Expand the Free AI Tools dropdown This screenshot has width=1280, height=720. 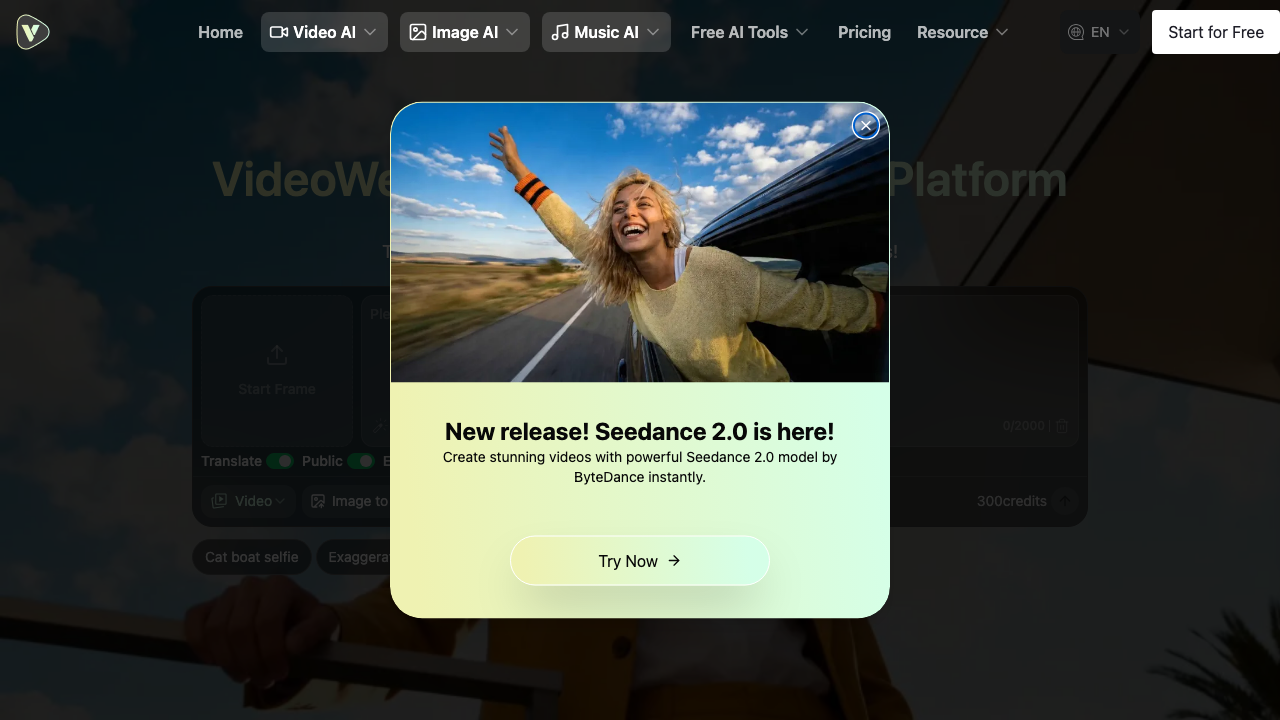pyautogui.click(x=750, y=32)
